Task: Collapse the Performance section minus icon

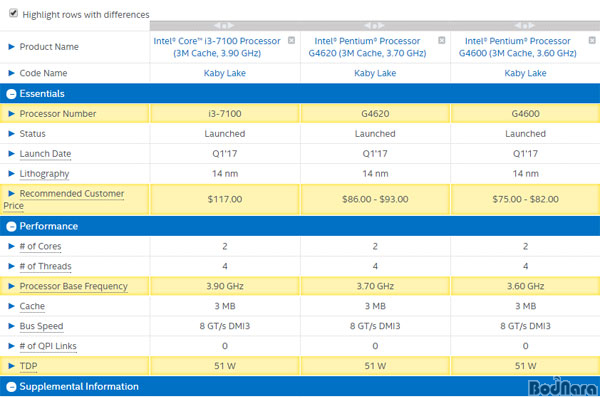Action: 11,227
